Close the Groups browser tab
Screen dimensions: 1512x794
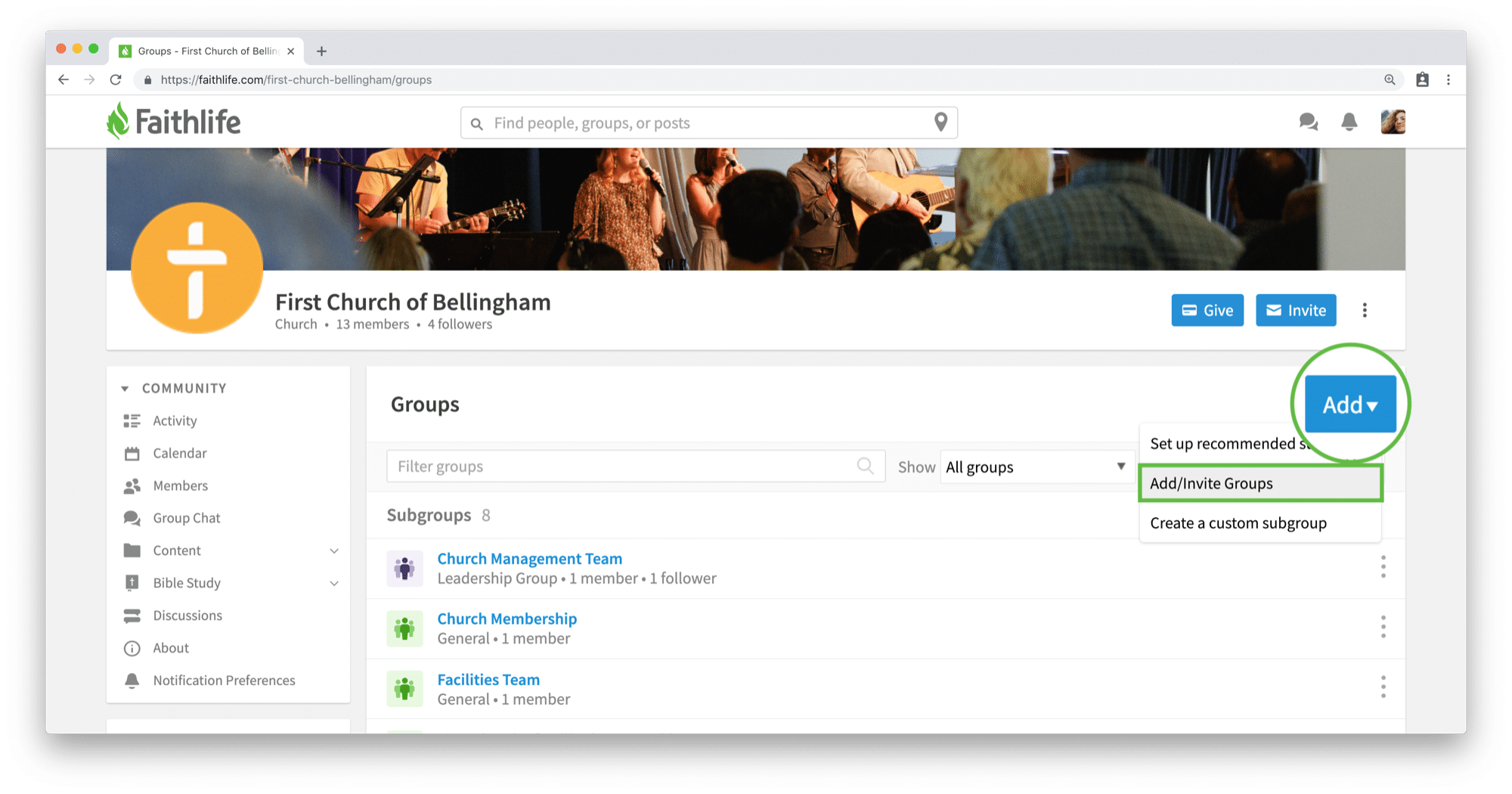click(x=291, y=51)
